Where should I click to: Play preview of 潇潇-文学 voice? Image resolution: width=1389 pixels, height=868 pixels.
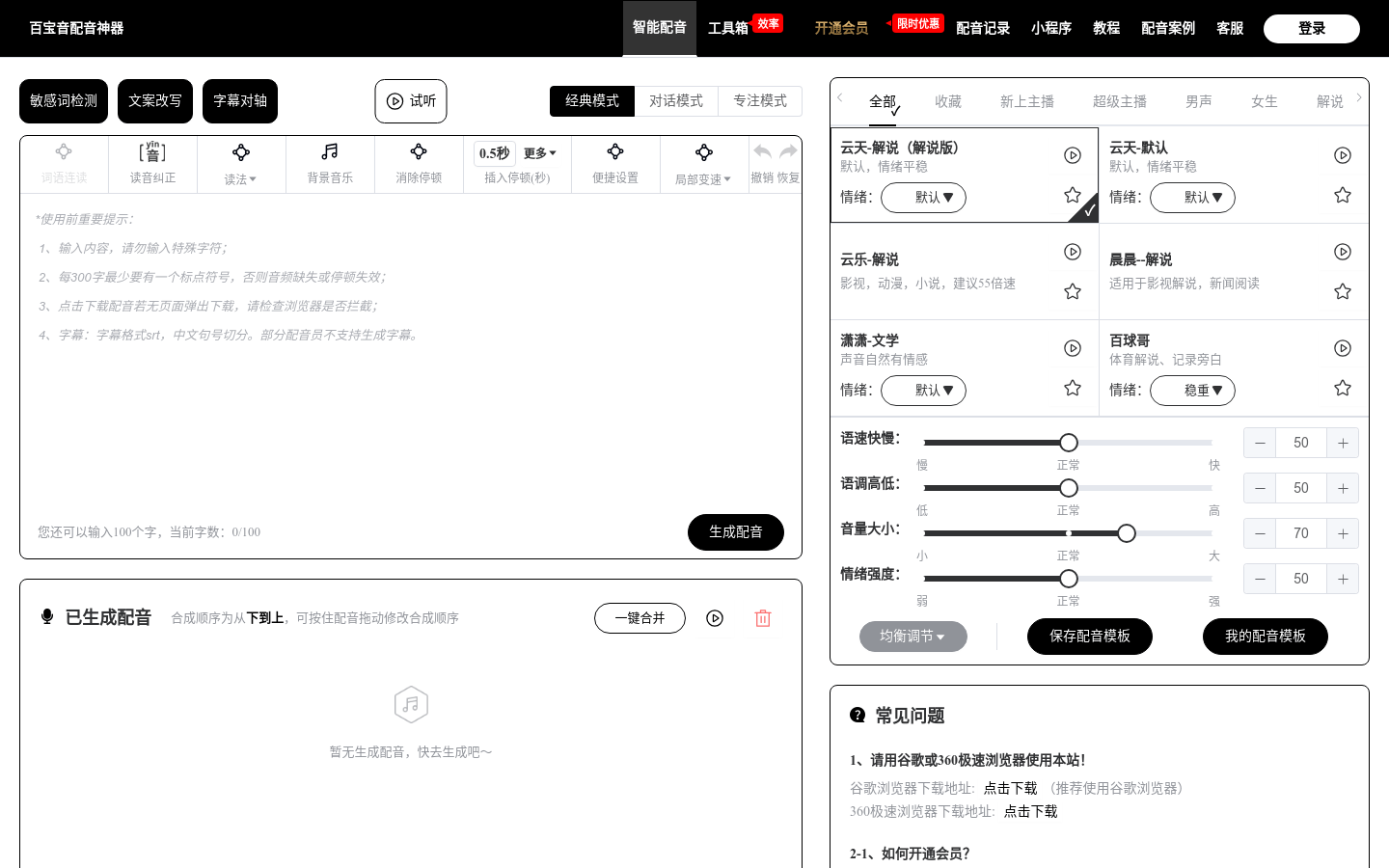coord(1073,348)
